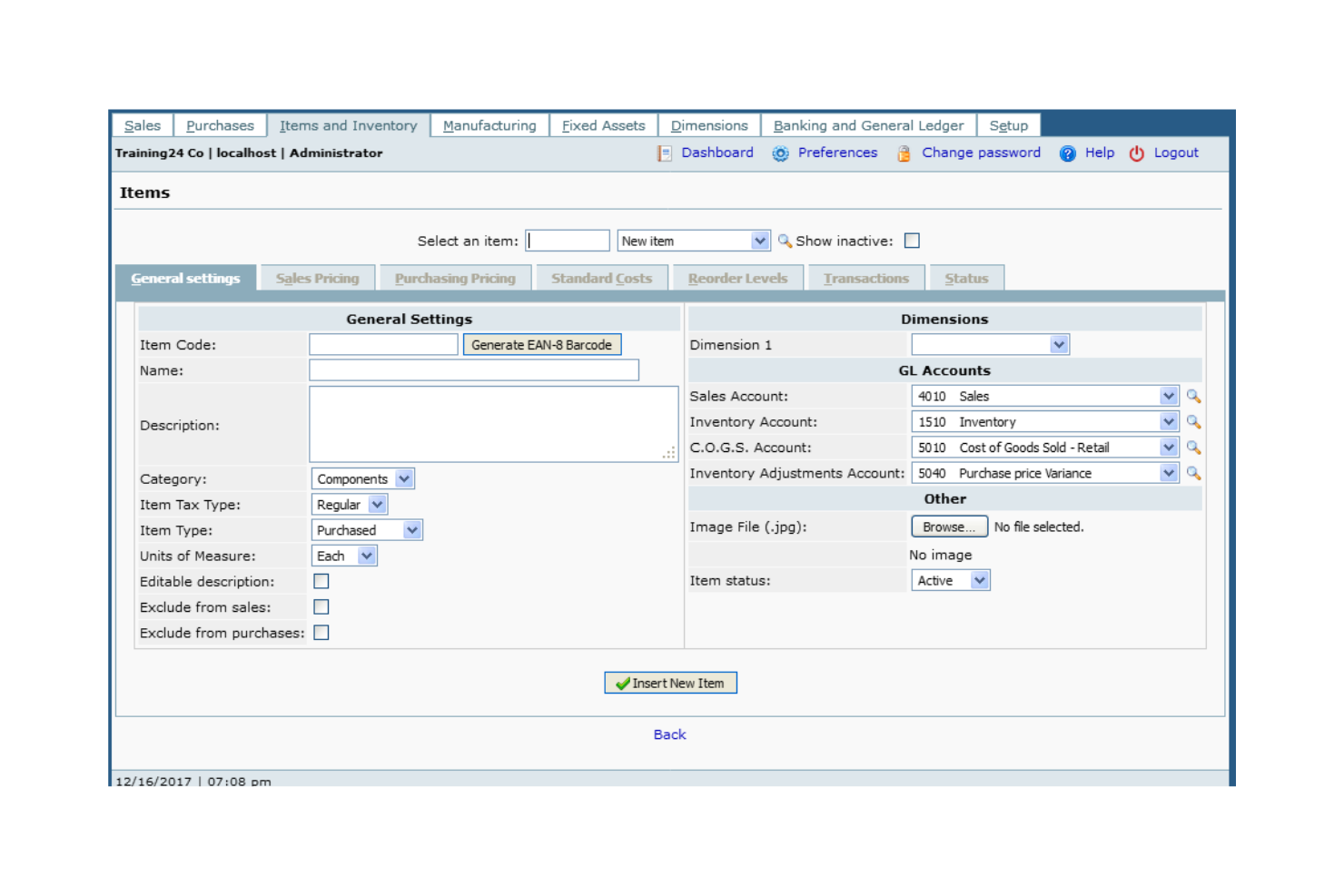Open the Item Tax Type dropdown

[x=350, y=504]
